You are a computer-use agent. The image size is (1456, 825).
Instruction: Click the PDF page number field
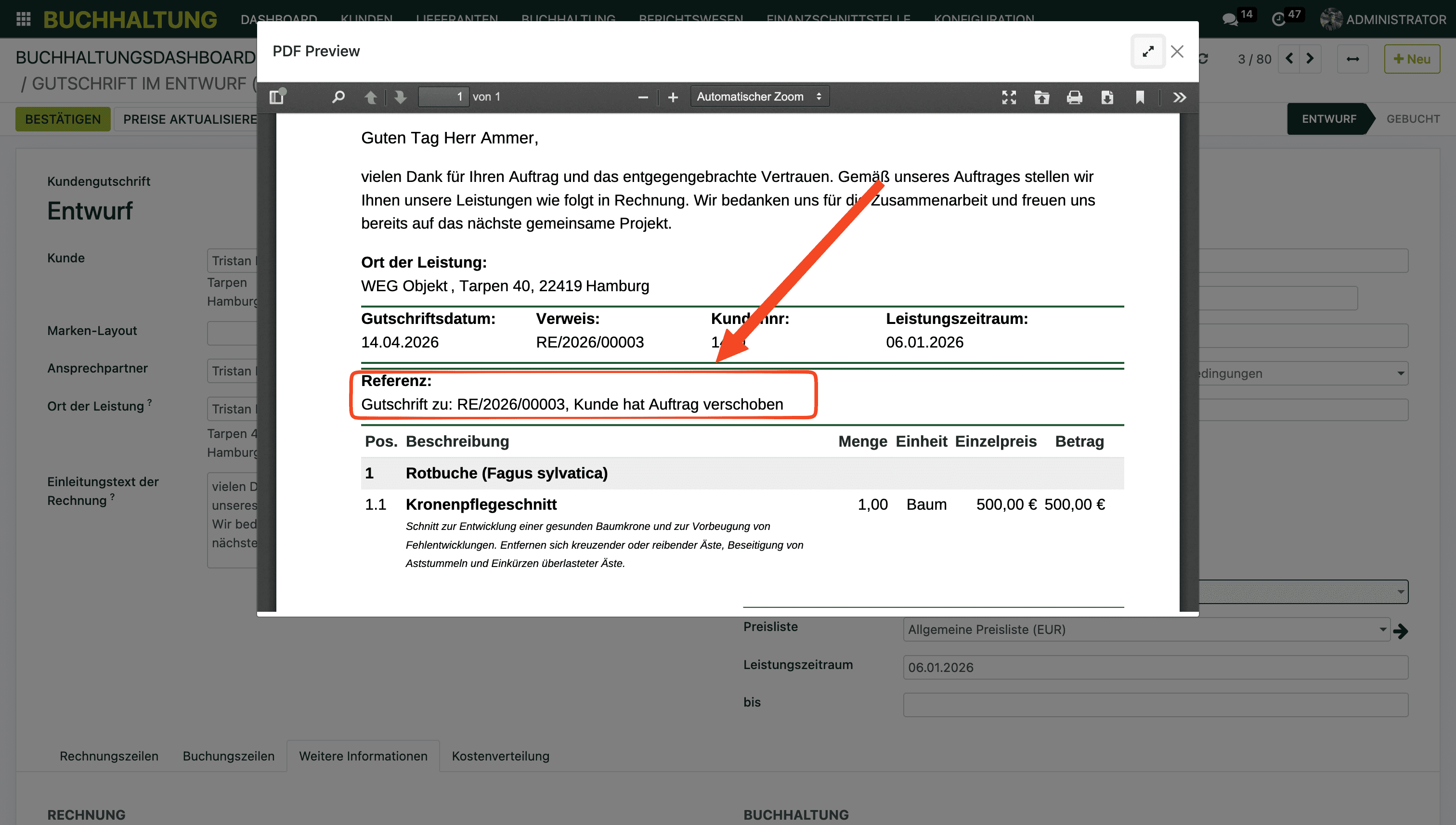click(444, 97)
